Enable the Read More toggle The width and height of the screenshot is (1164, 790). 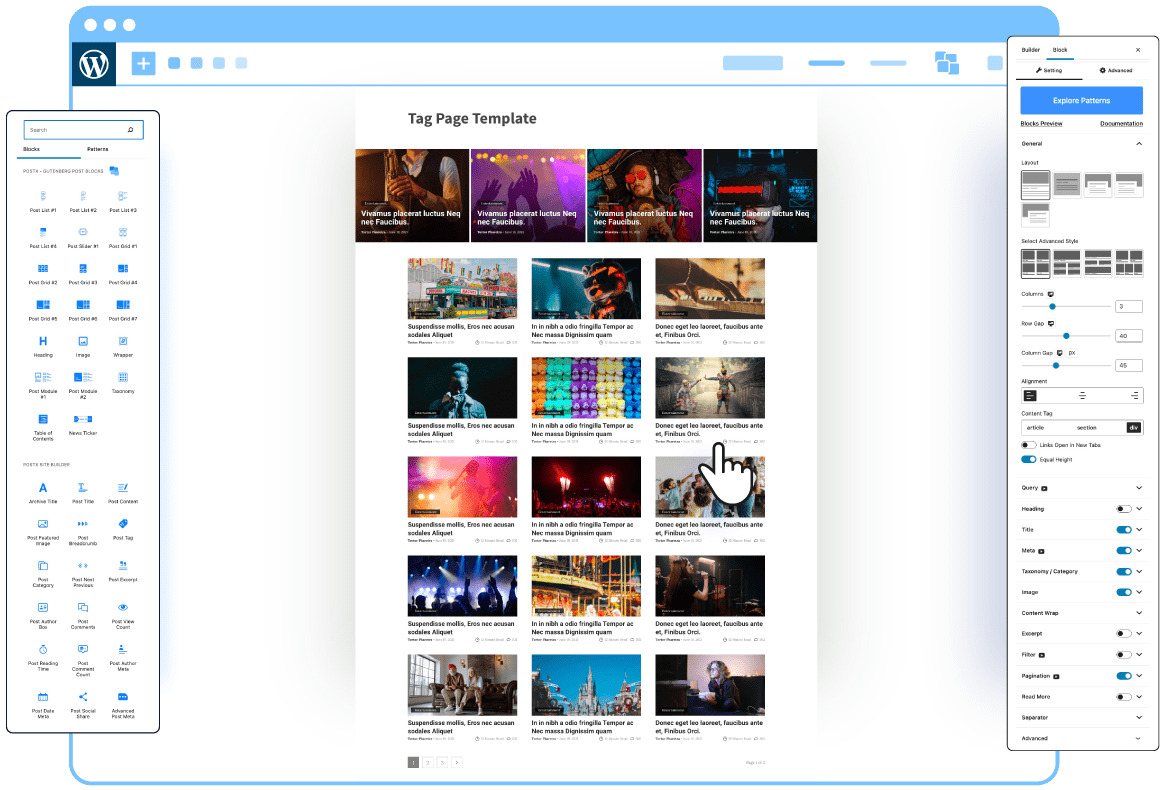coord(1123,697)
